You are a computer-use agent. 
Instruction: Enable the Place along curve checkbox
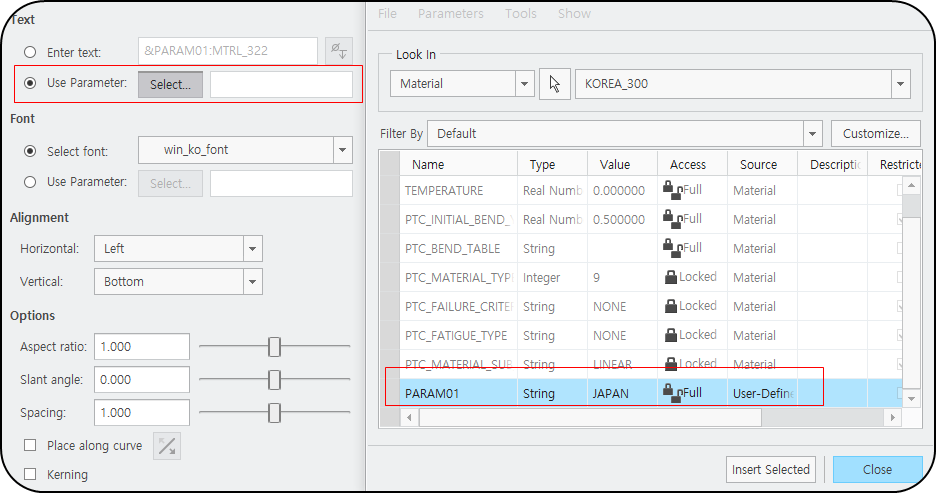[30, 445]
